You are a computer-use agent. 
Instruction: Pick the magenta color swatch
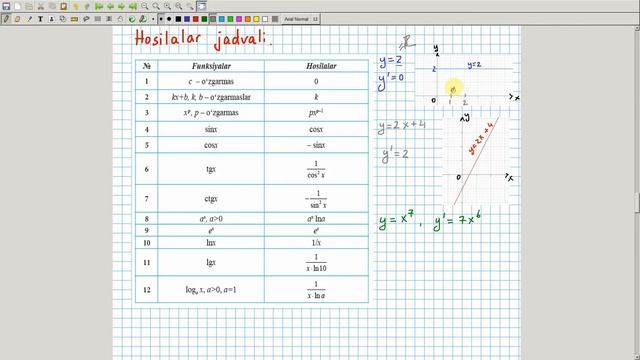click(x=239, y=19)
